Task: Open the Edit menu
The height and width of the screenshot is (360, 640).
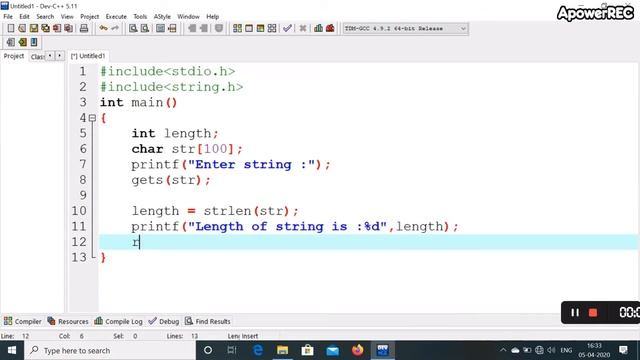Action: click(x=24, y=17)
